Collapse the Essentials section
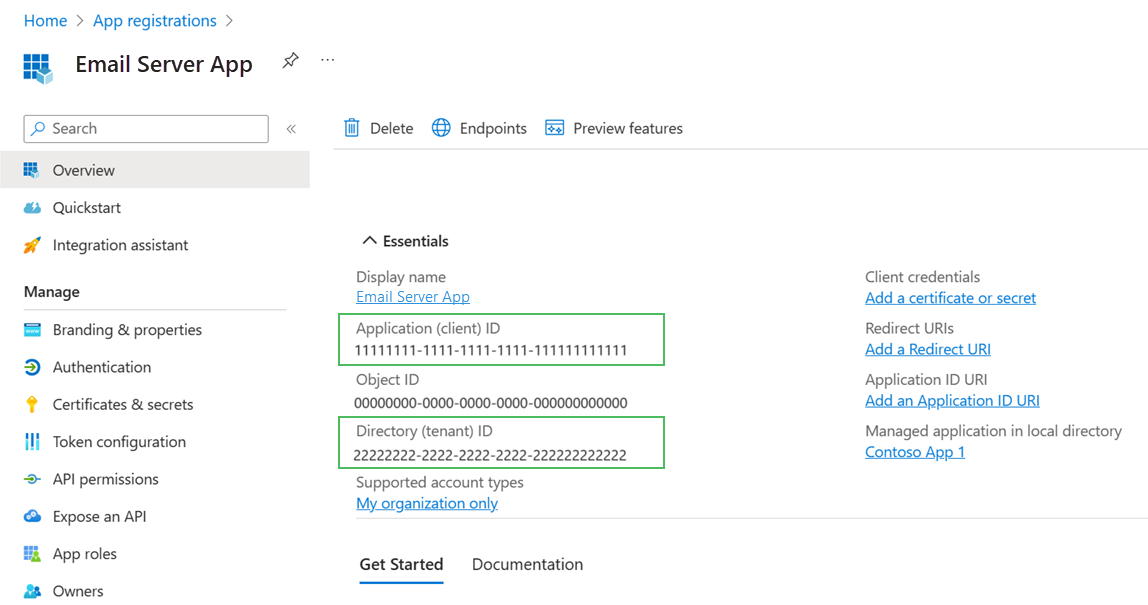Screen dimensions: 1148x605 point(370,240)
